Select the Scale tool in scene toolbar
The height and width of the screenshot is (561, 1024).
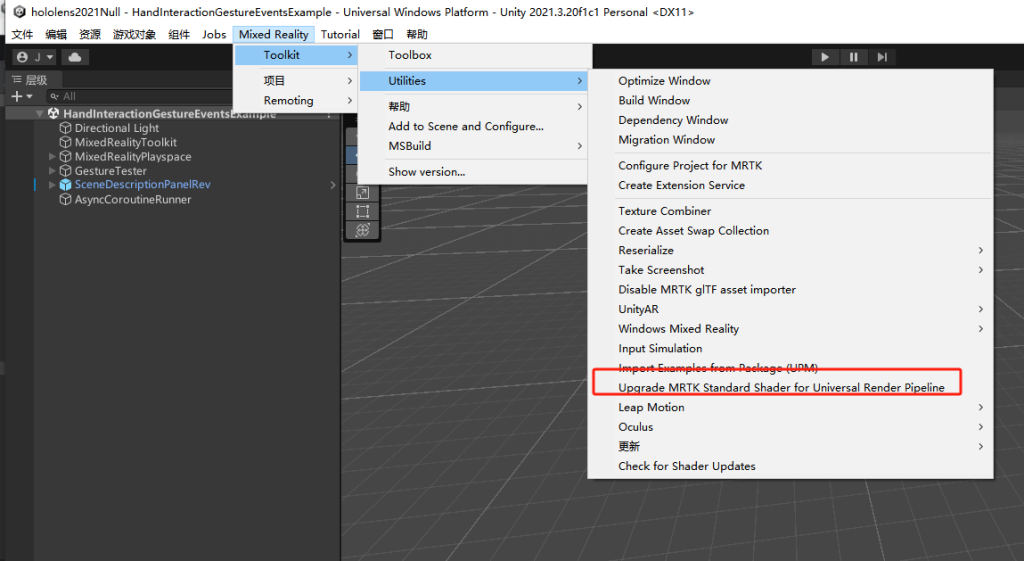[x=362, y=193]
